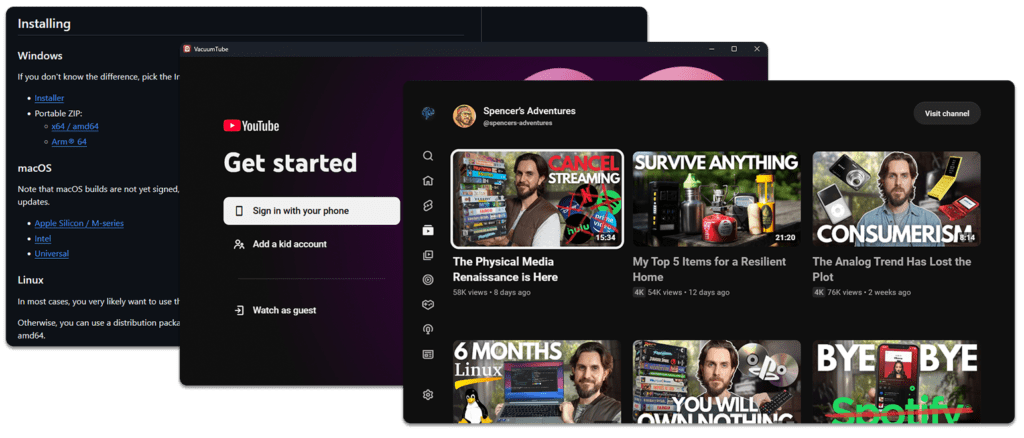1024x438 pixels.
Task: Open the Library icon in sidebar
Action: tap(428, 255)
